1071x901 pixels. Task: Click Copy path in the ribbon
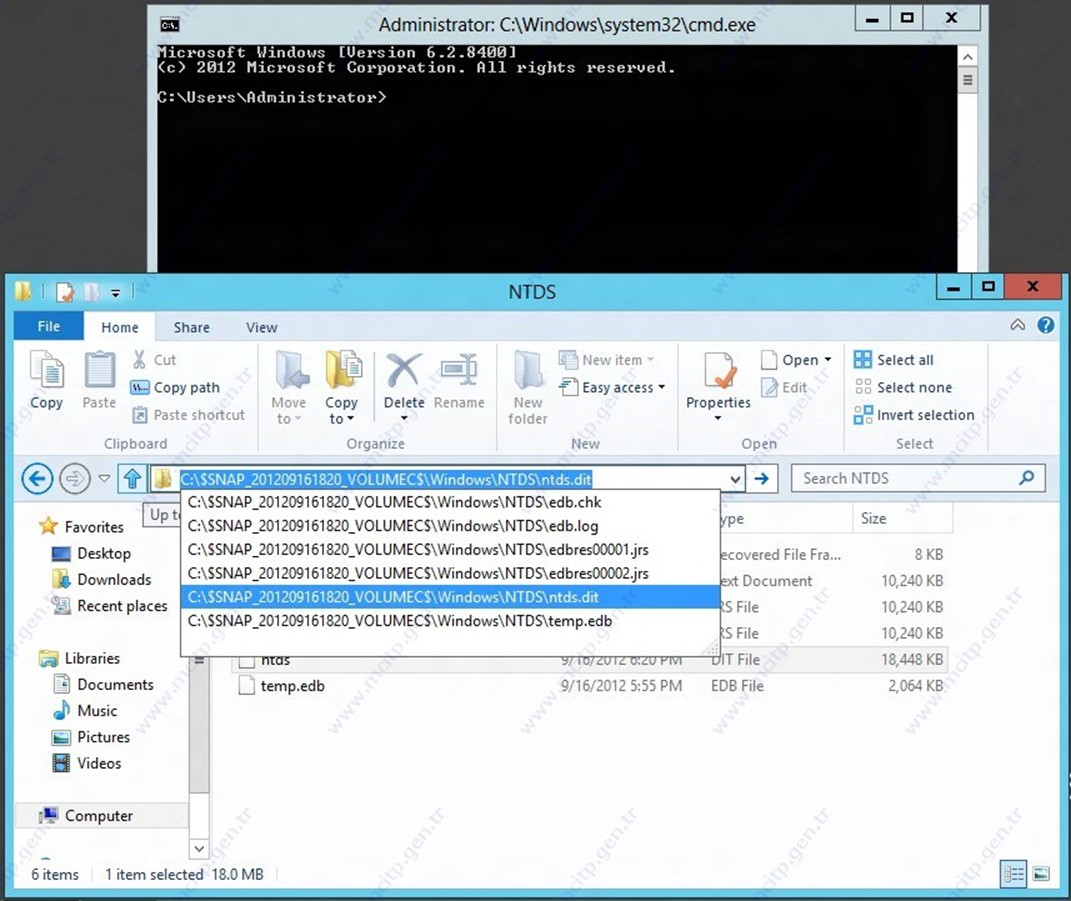click(176, 387)
